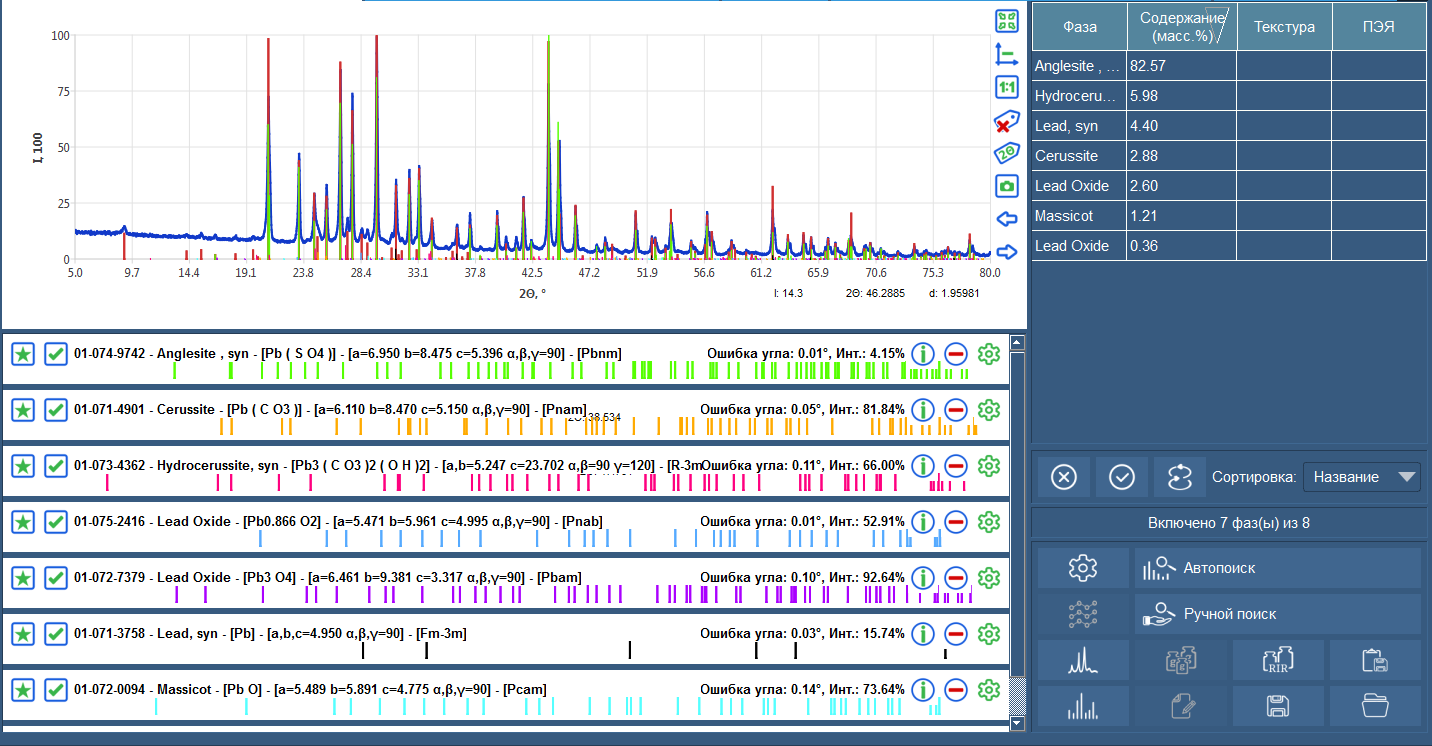Open info for Anglesite phase

coord(923,354)
